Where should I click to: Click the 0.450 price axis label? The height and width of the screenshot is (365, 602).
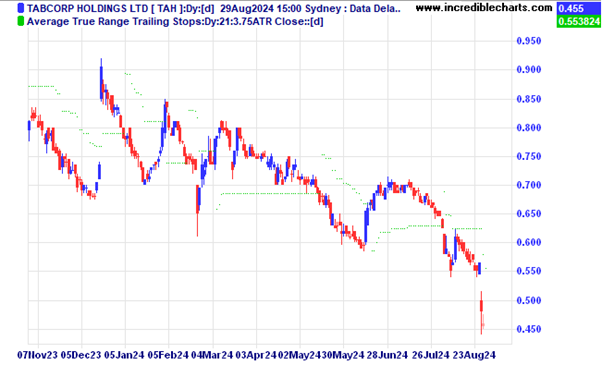[529, 329]
